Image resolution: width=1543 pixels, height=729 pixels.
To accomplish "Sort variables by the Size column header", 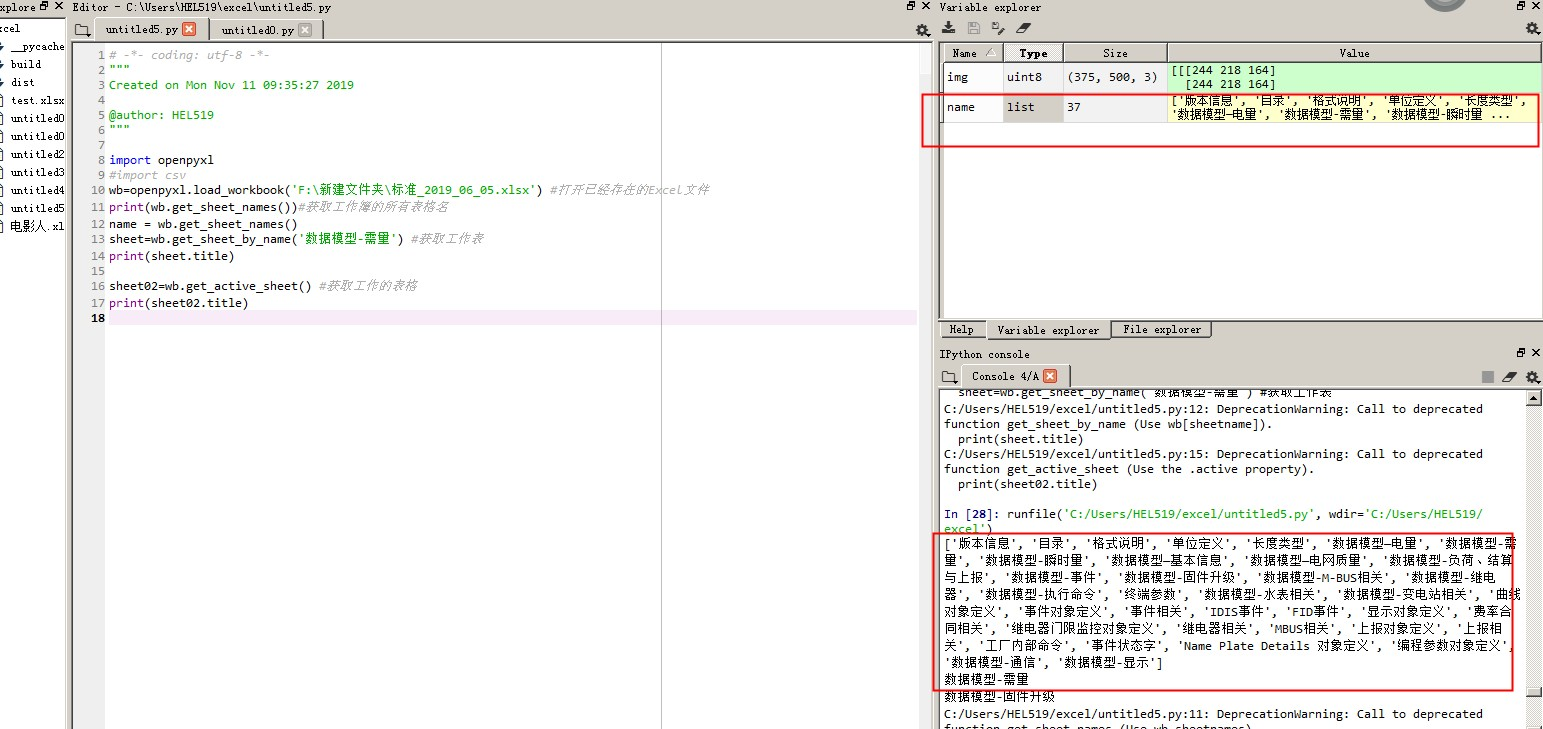I will 1115,53.
